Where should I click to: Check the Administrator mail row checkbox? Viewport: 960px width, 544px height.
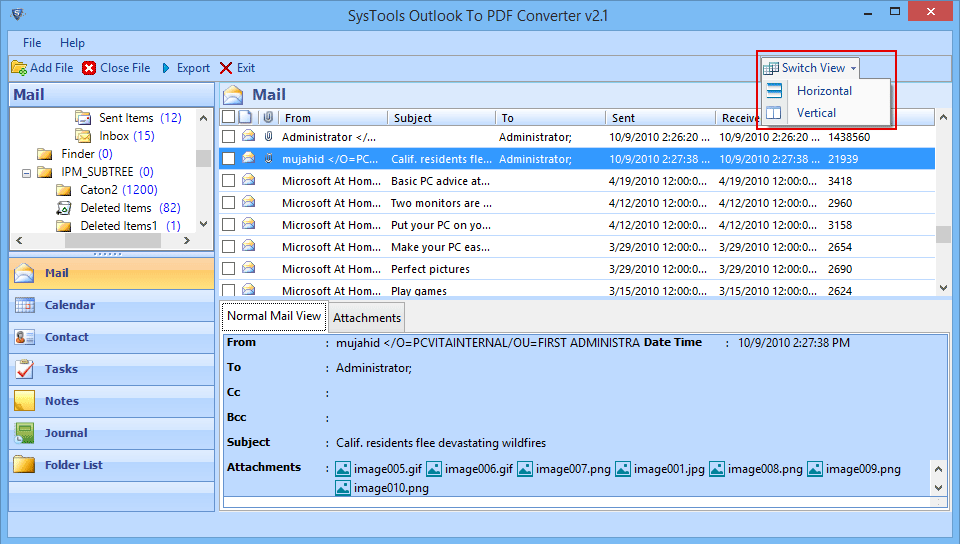[x=228, y=136]
